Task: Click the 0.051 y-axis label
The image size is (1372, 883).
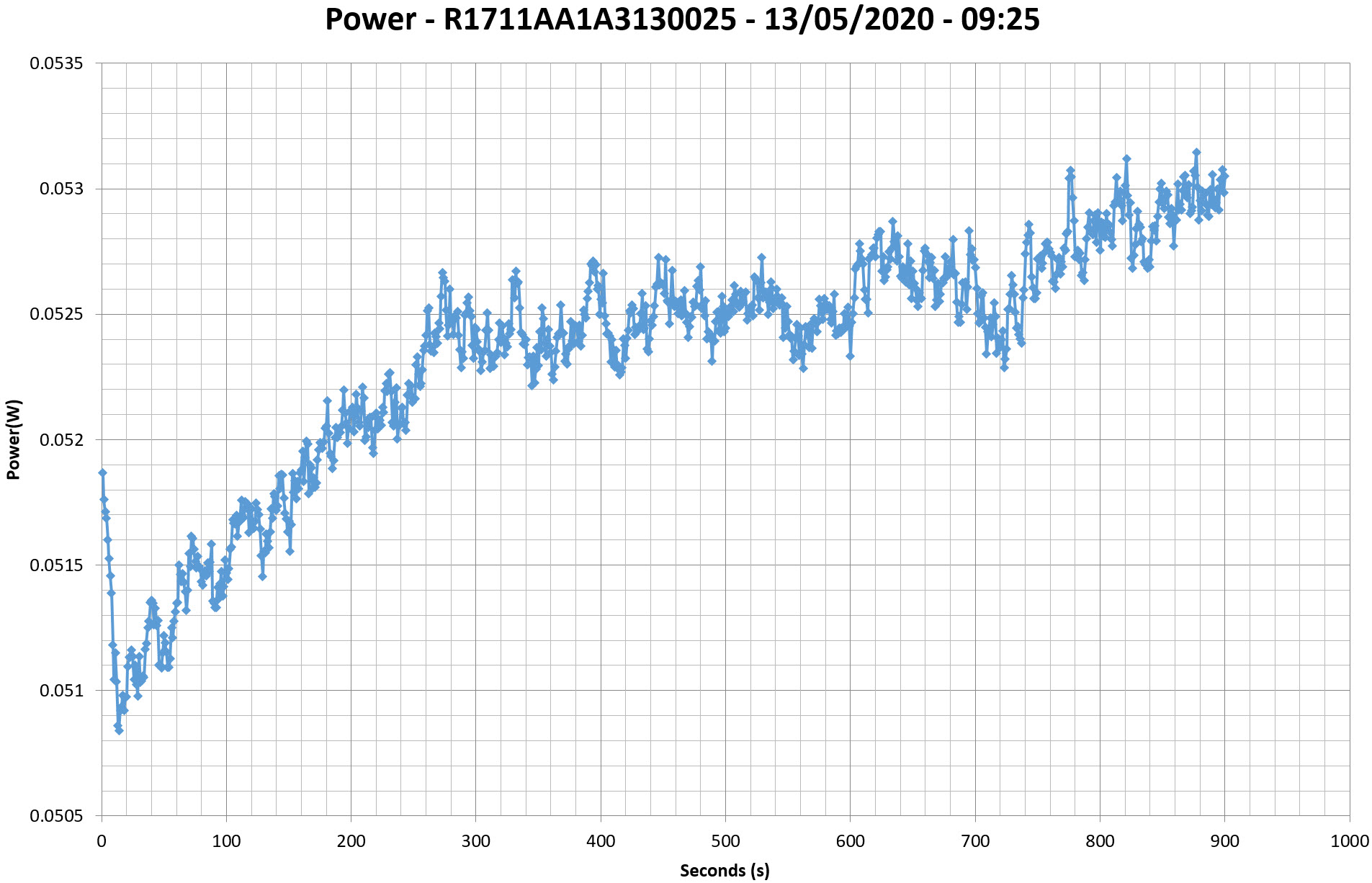Action: pyautogui.click(x=60, y=691)
